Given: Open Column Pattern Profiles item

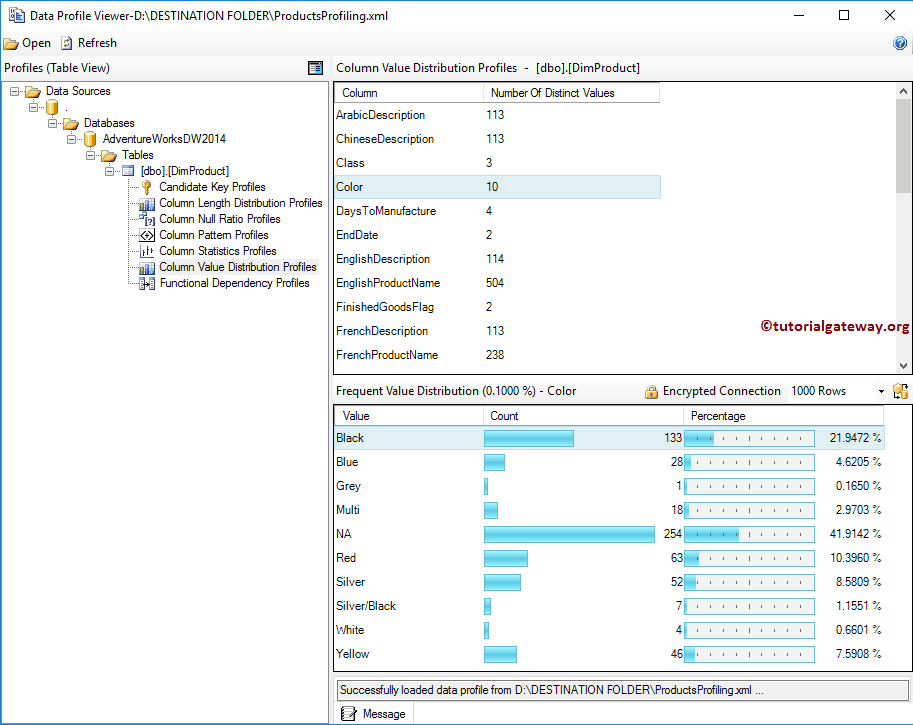Looking at the screenshot, I should pyautogui.click(x=213, y=235).
